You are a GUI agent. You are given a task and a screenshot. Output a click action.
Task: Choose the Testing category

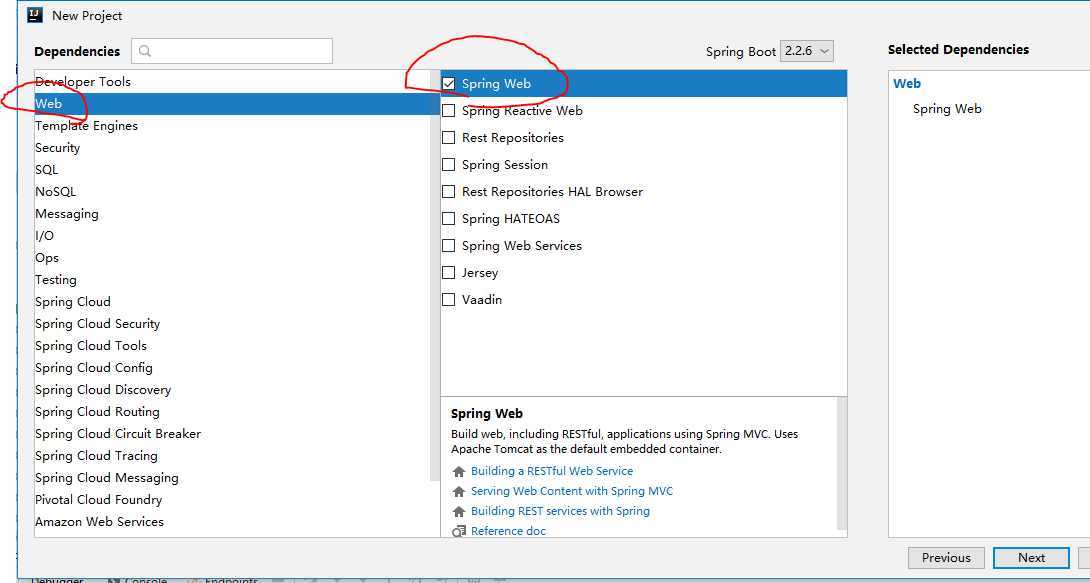(233, 280)
